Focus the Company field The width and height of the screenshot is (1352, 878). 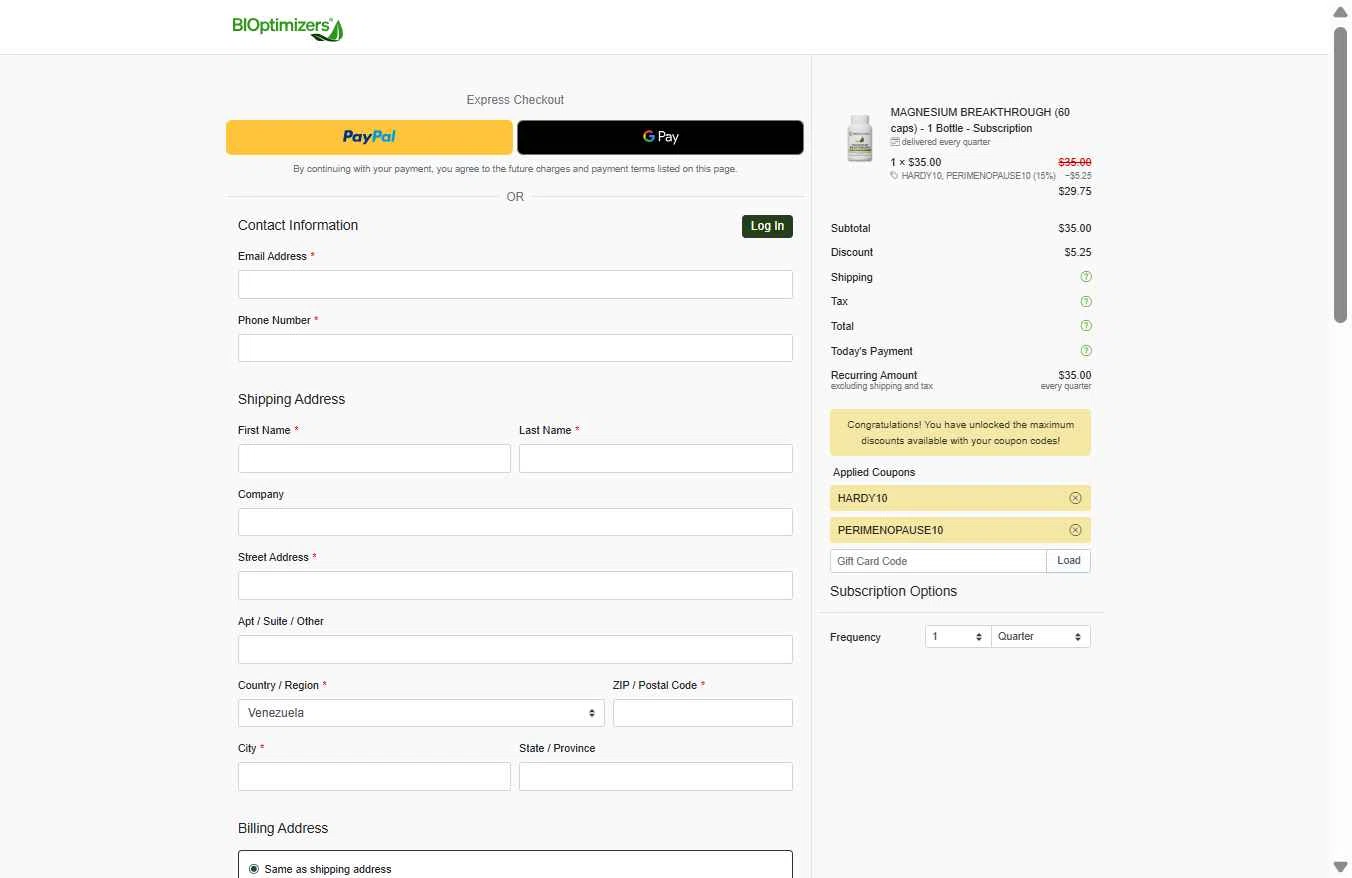pos(515,522)
